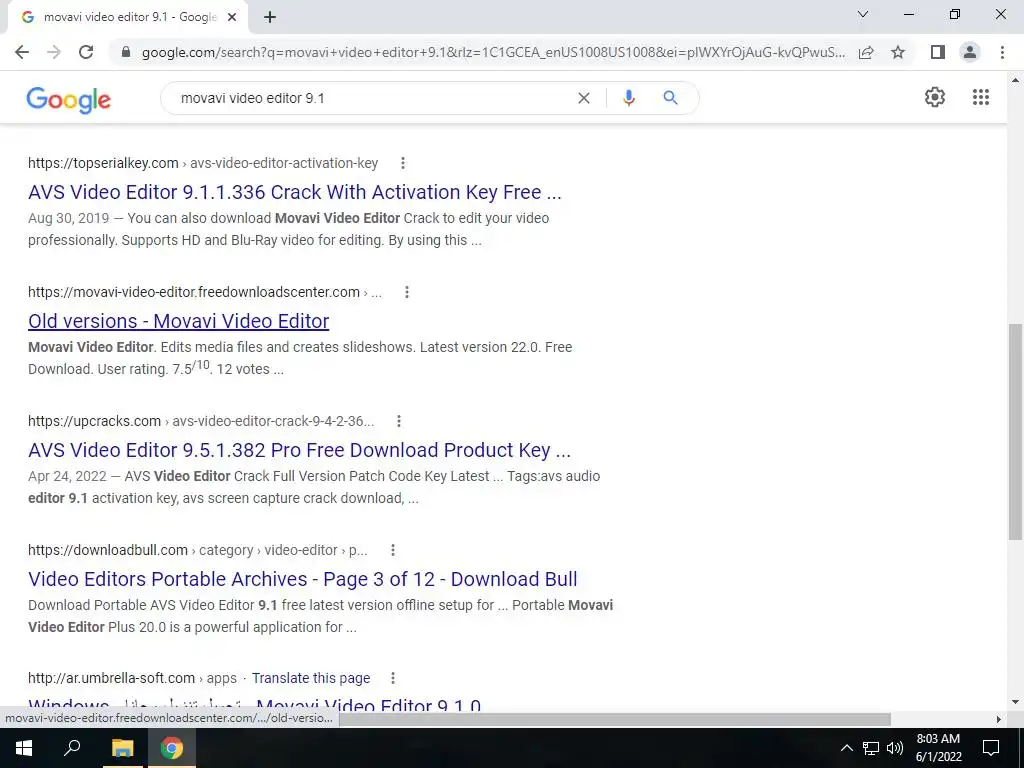Click the scroll-right arrow at bottom
The width and height of the screenshot is (1024, 768).
998,719
